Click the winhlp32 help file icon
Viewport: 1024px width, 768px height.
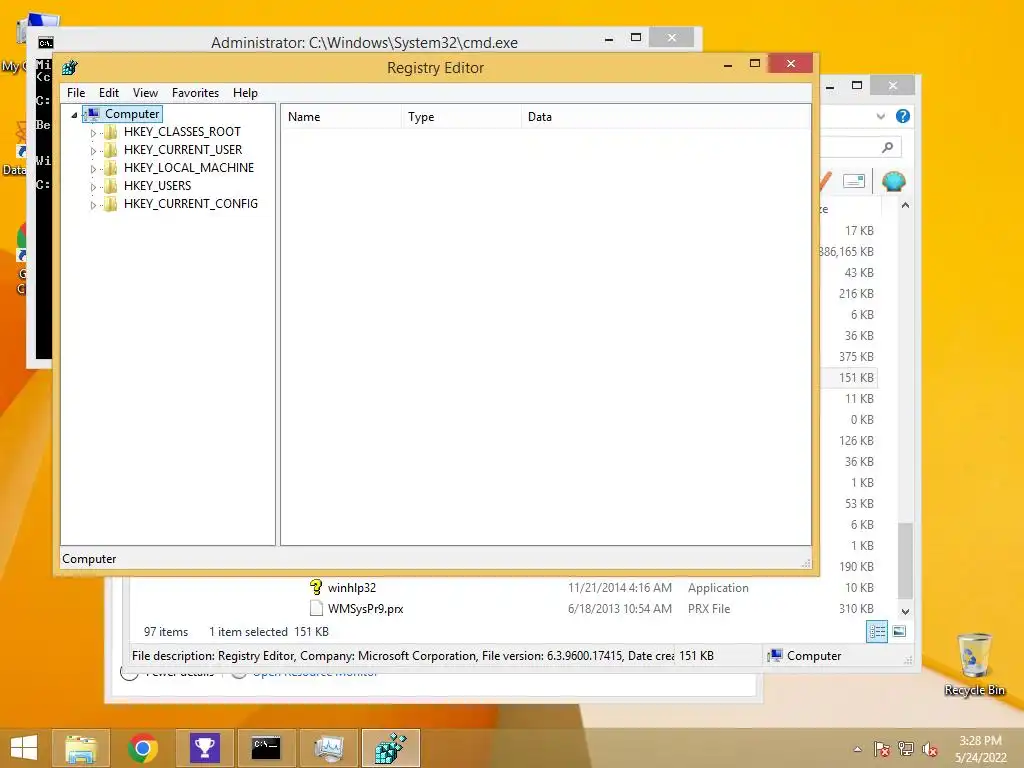pyautogui.click(x=316, y=587)
